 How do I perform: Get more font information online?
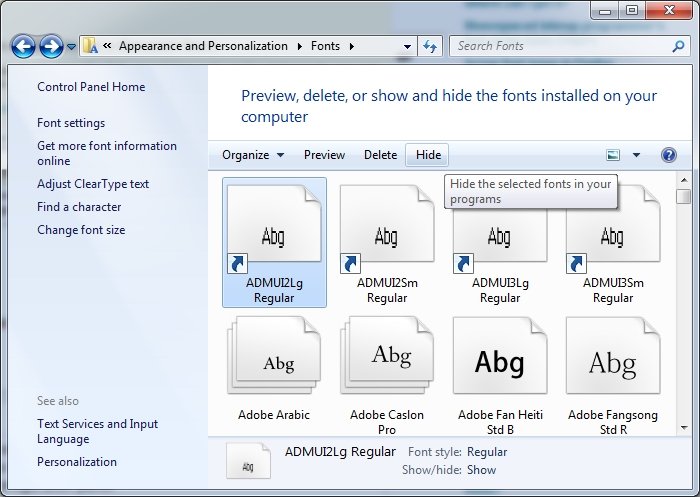107,153
